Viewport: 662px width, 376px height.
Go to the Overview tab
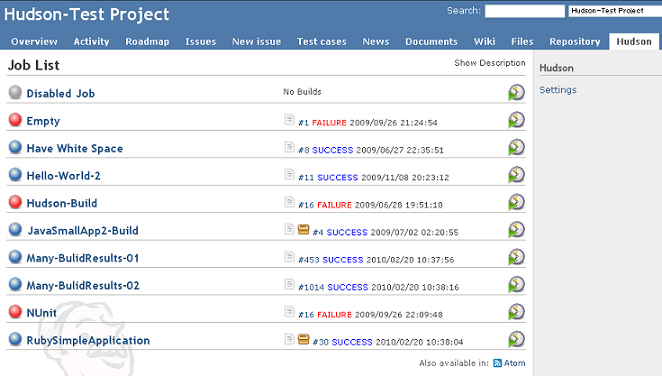(x=34, y=41)
